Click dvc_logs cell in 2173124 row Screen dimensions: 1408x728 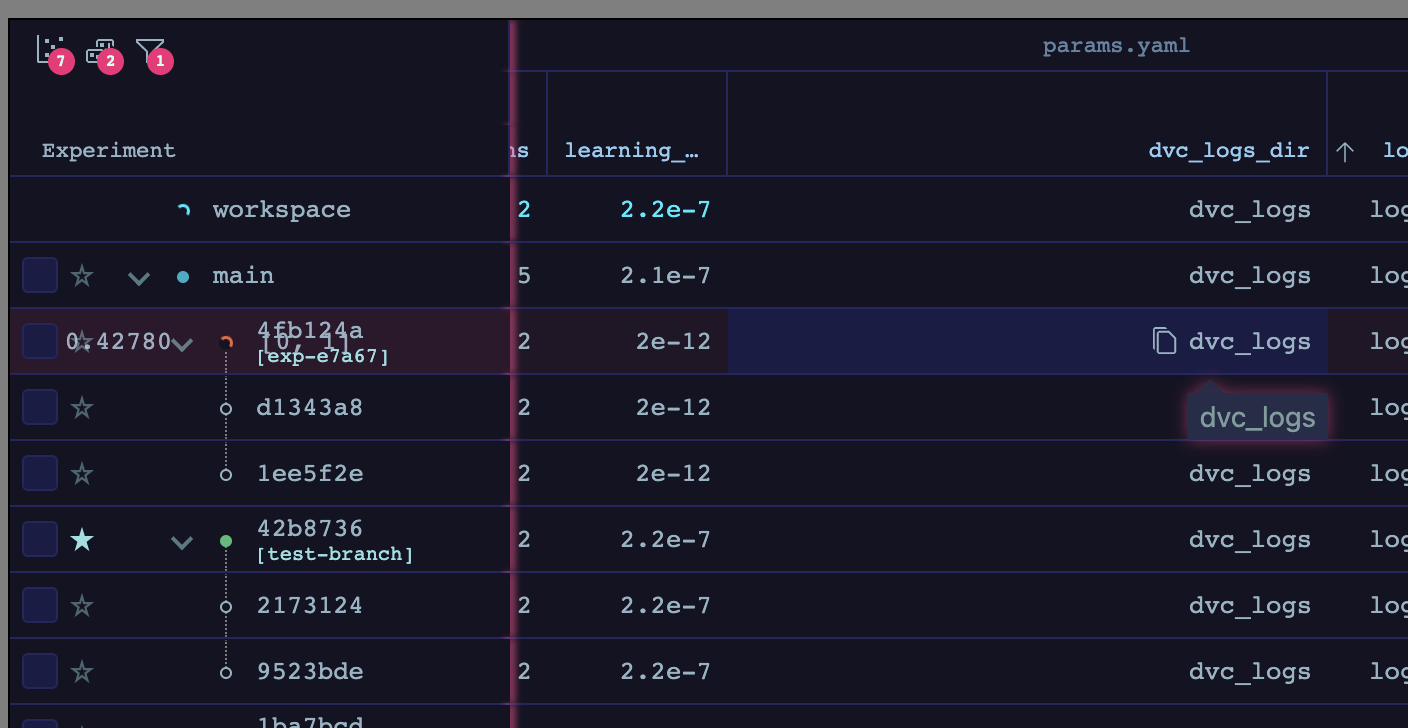pyautogui.click(x=1250, y=605)
